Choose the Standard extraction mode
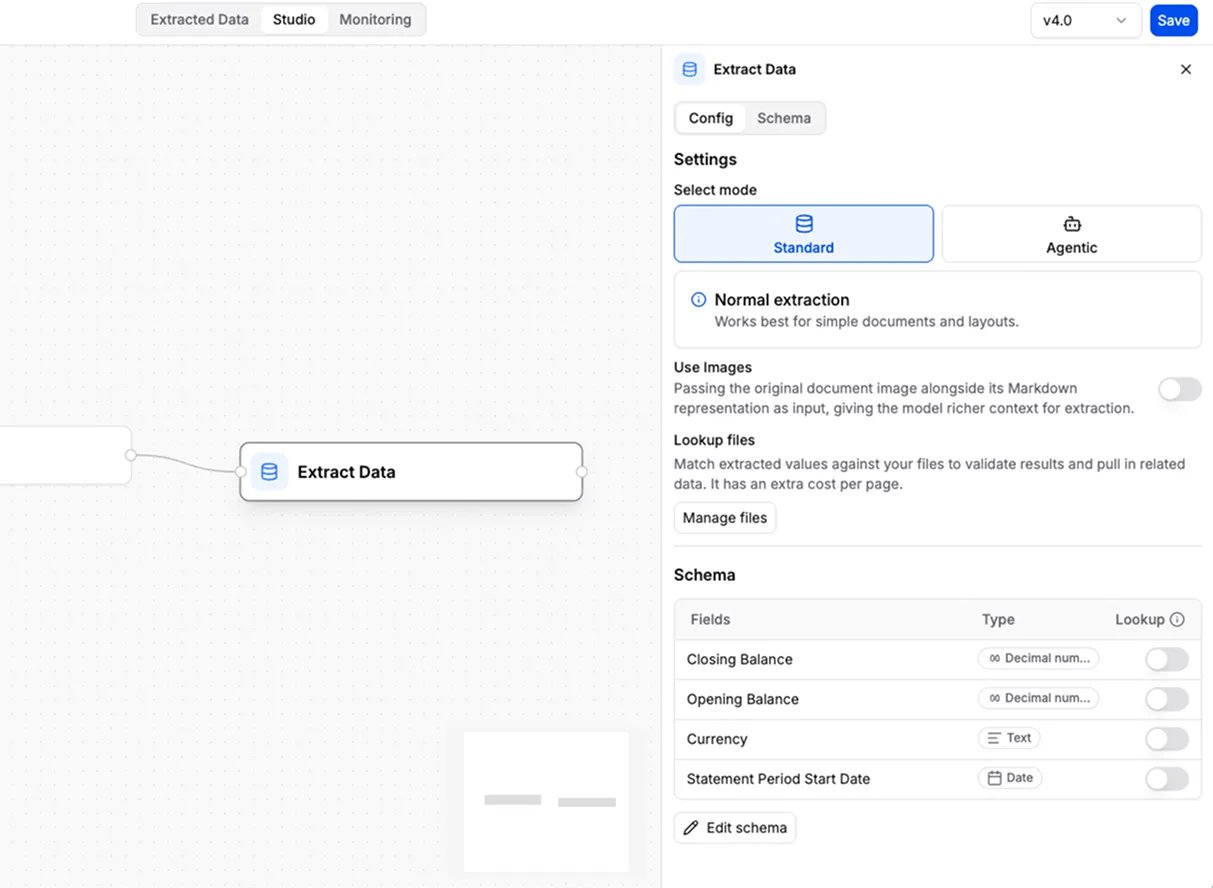This screenshot has height=888, width=1213. [804, 234]
